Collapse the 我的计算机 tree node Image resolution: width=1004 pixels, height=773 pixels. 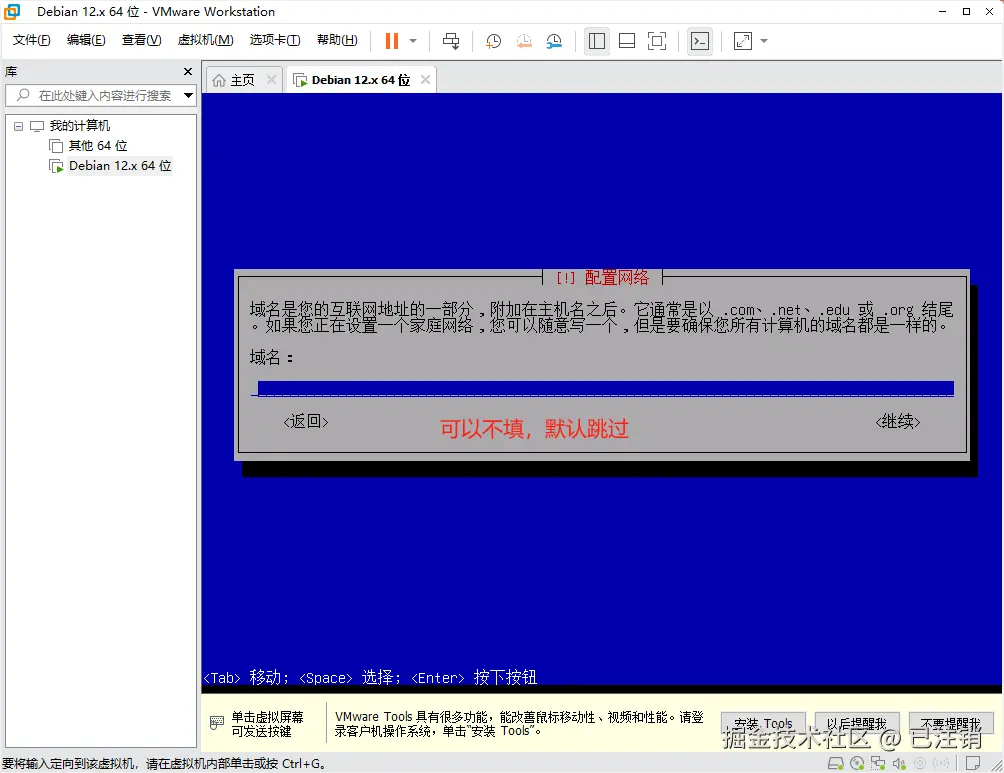17,125
